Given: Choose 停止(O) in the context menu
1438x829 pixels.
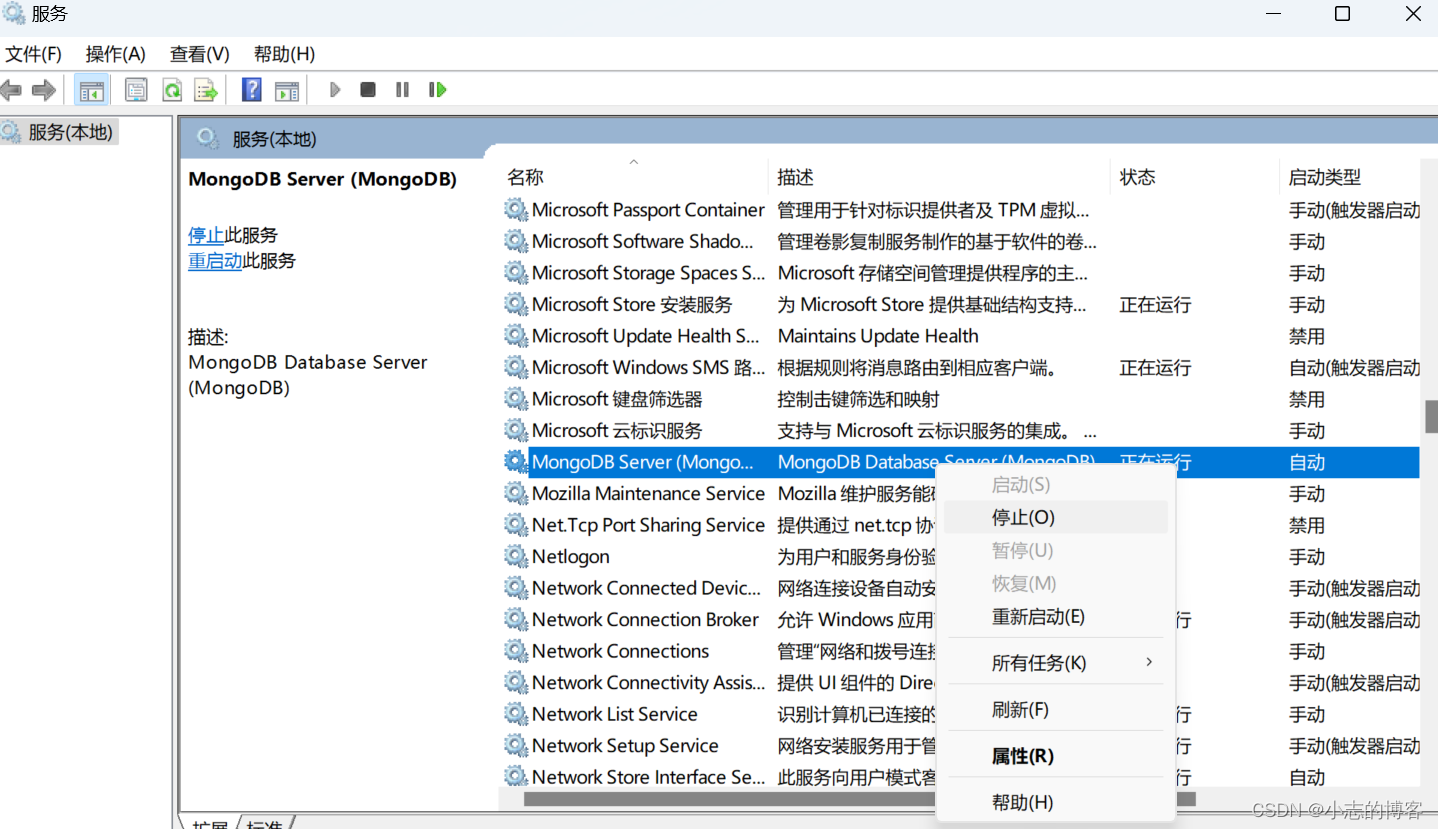Looking at the screenshot, I should [1056, 517].
